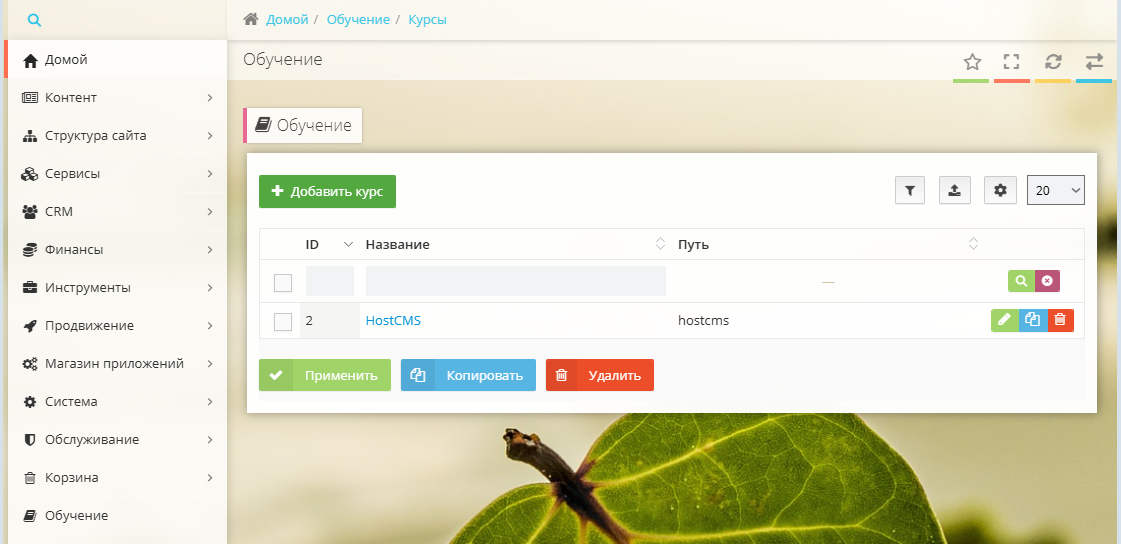Open the rows-per-page dropdown showing 20
This screenshot has width=1121, height=544.
1055,190
